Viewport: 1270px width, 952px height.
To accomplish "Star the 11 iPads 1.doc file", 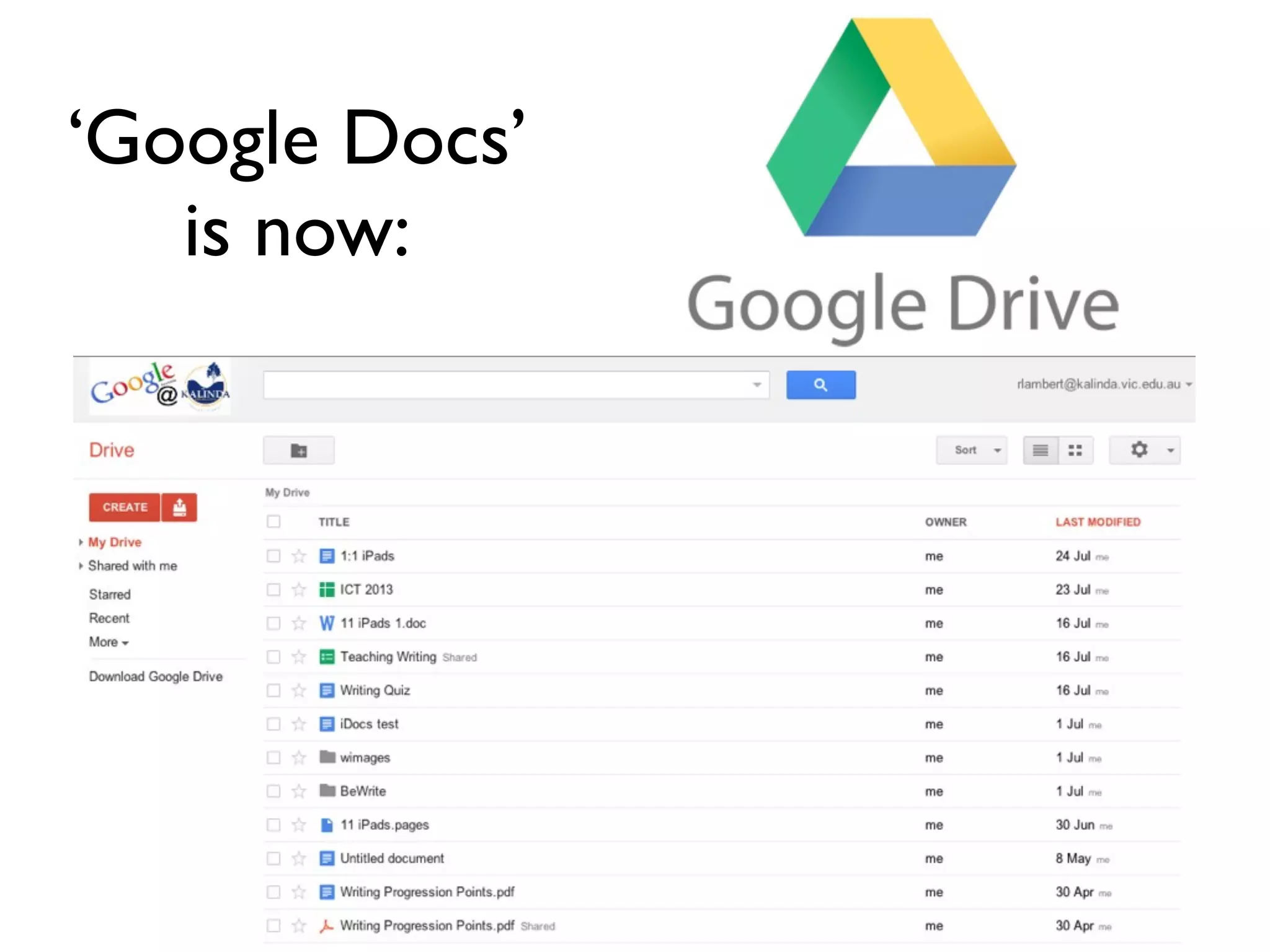I will tap(299, 623).
